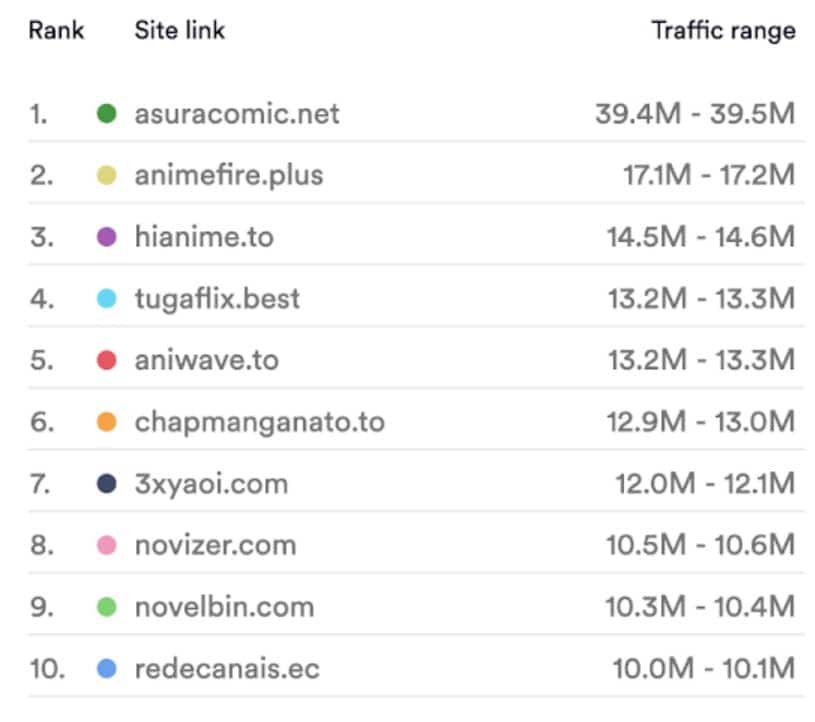Click the Rank column header

tap(56, 30)
